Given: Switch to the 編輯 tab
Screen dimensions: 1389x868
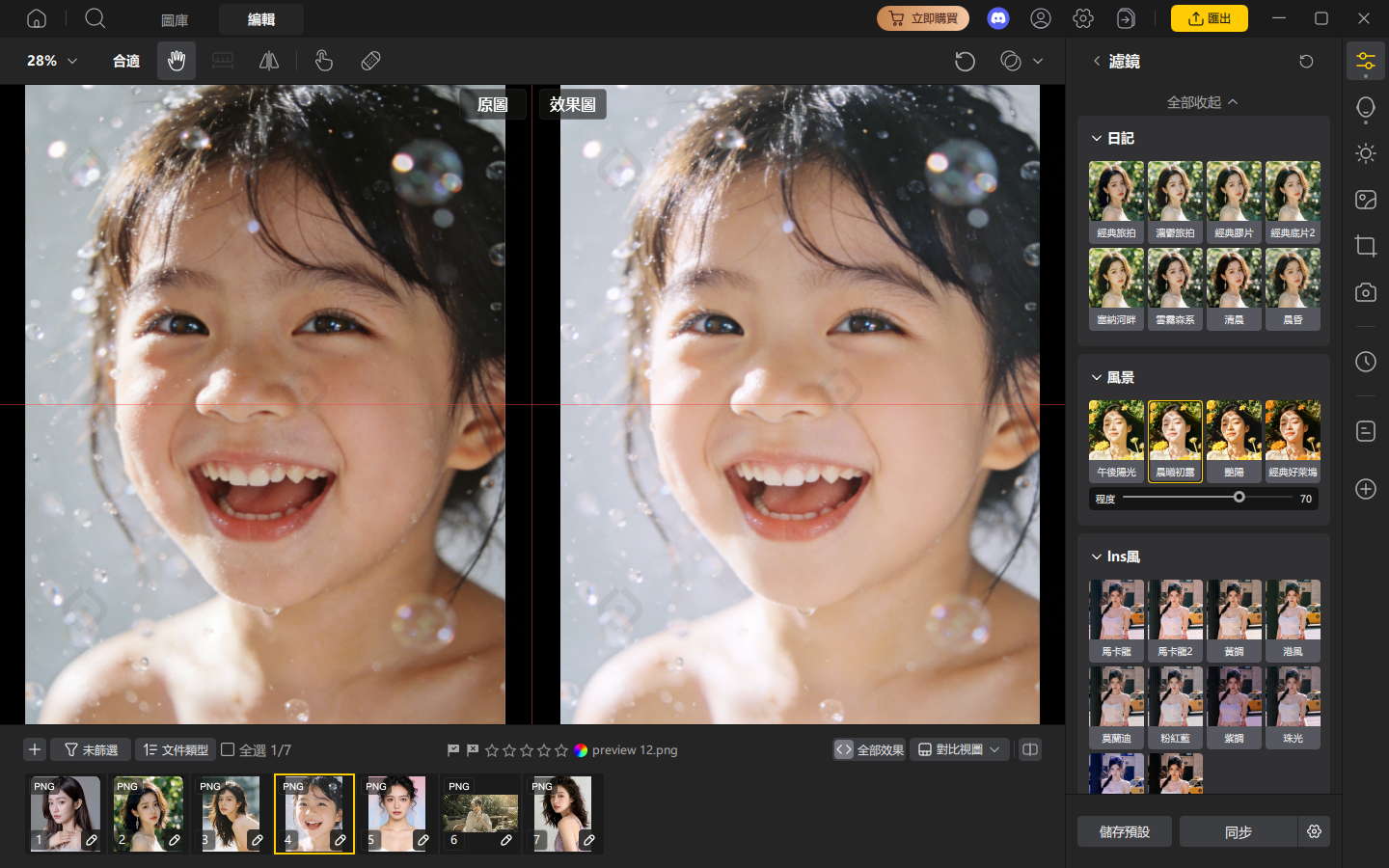Looking at the screenshot, I should [261, 19].
